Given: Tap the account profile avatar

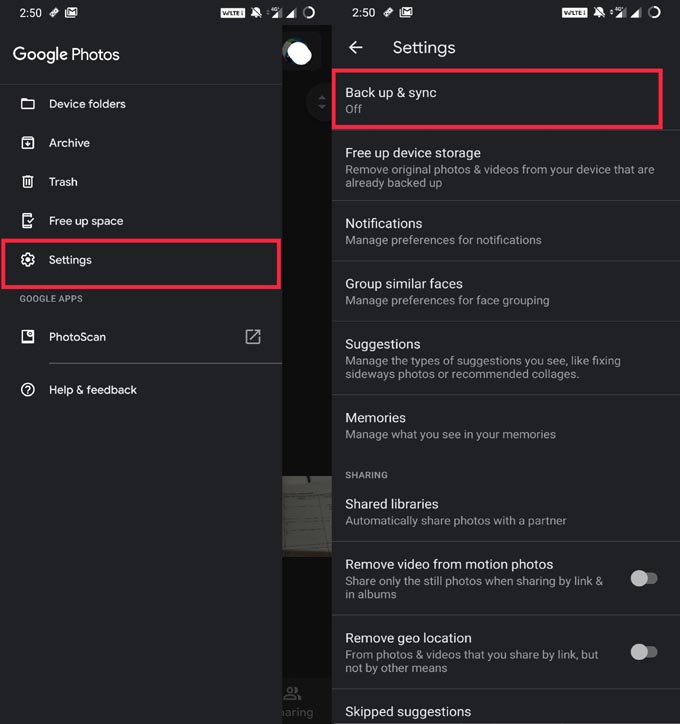Looking at the screenshot, I should pos(298,53).
